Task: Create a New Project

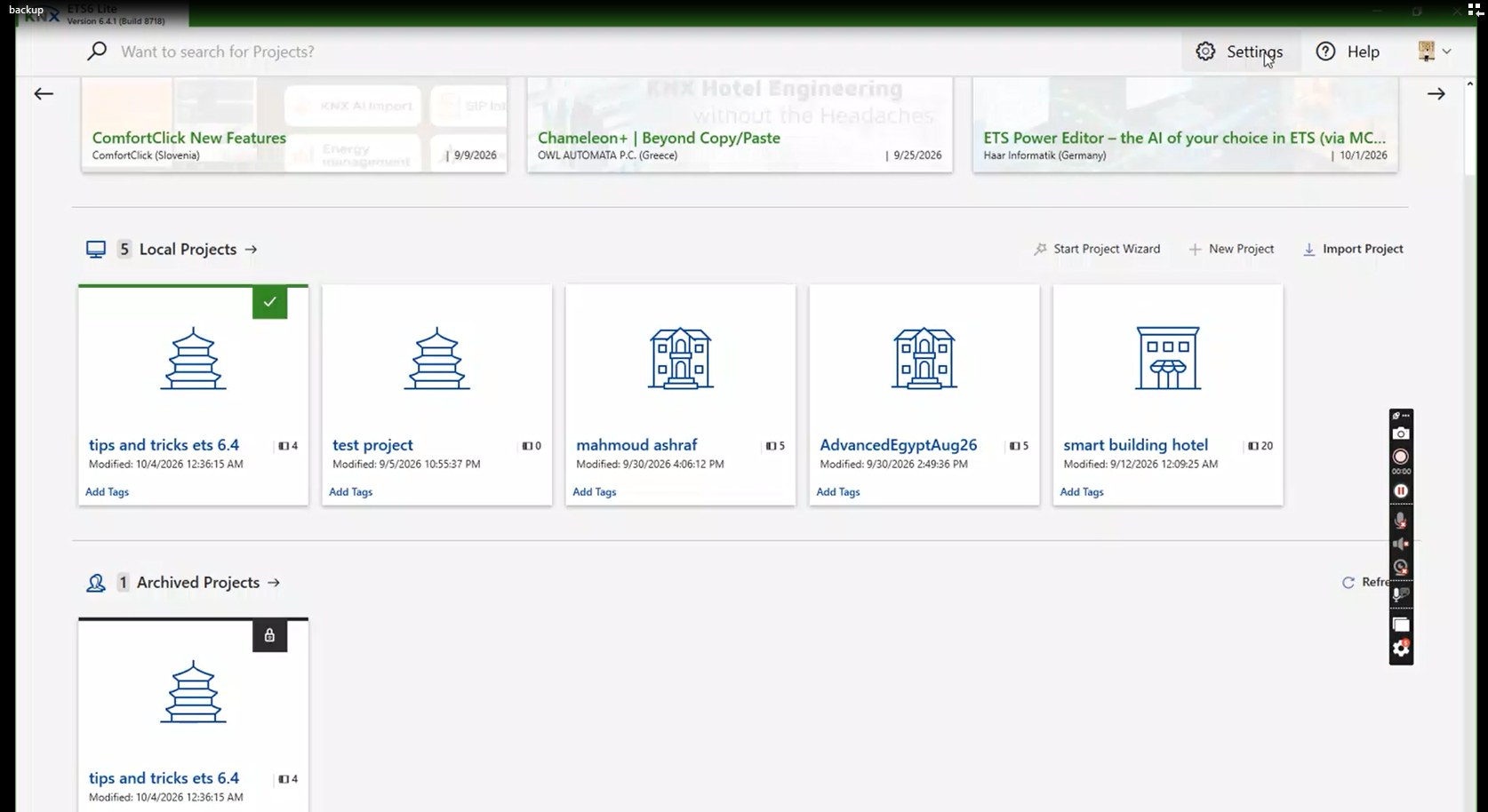Action: (1231, 249)
